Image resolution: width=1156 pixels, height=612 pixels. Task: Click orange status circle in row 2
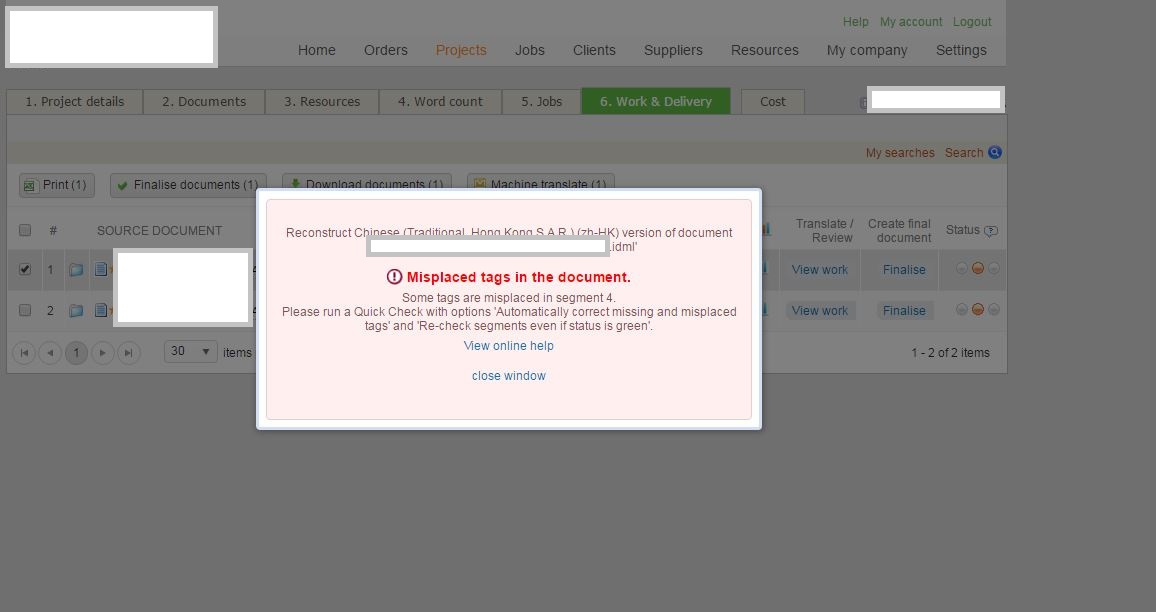click(x=978, y=310)
